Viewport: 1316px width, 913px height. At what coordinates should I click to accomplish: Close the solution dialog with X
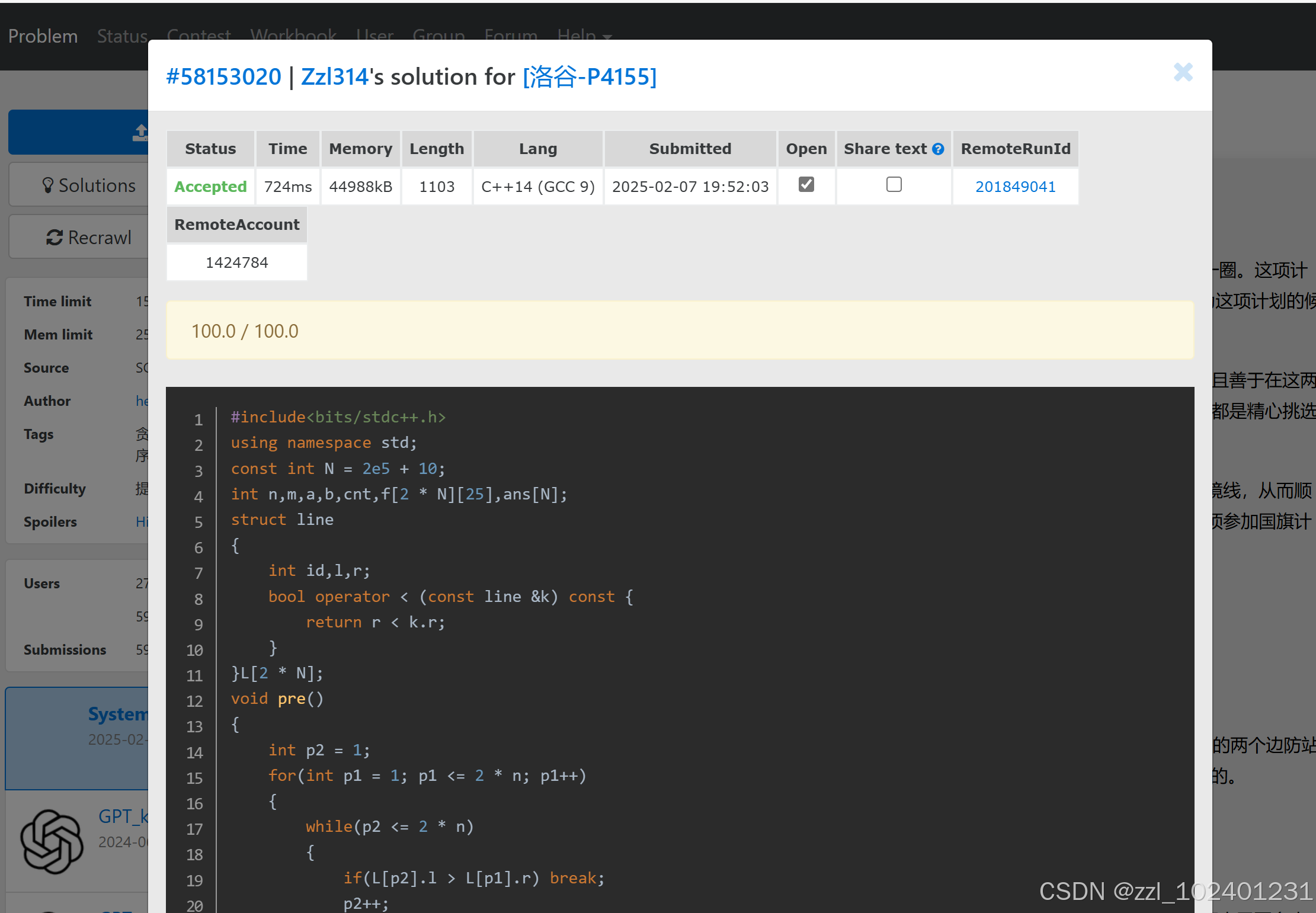1183,72
